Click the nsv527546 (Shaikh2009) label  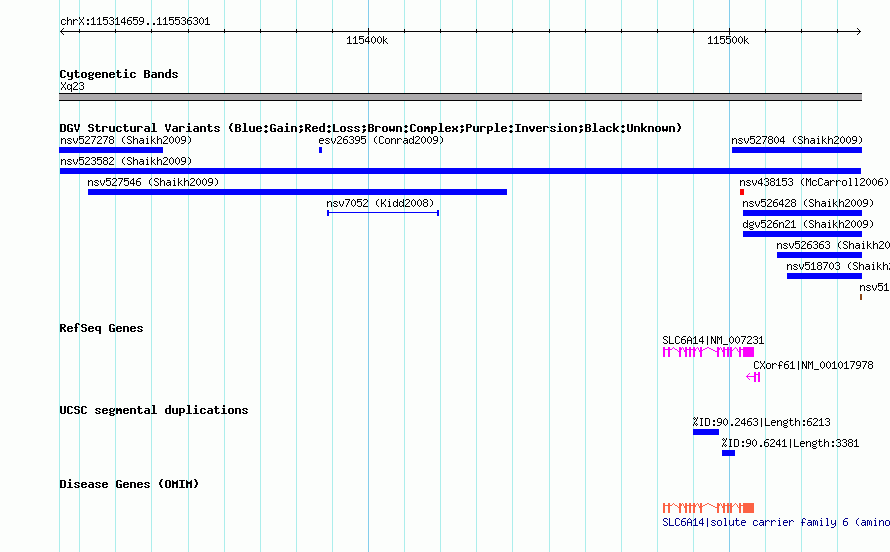(x=153, y=182)
